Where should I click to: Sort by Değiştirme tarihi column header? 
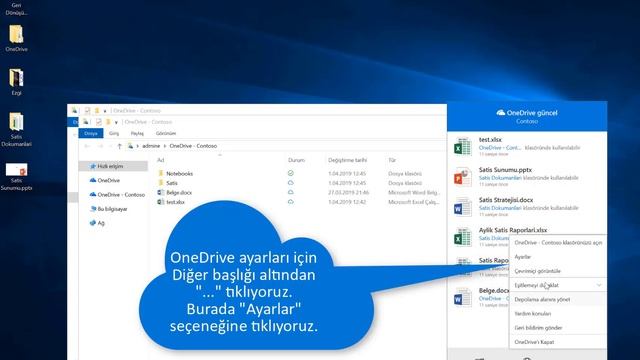[347, 160]
